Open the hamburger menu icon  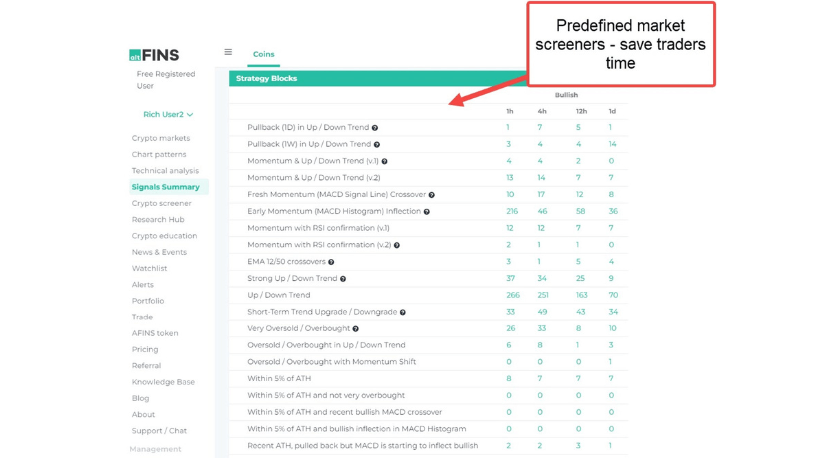[228, 53]
